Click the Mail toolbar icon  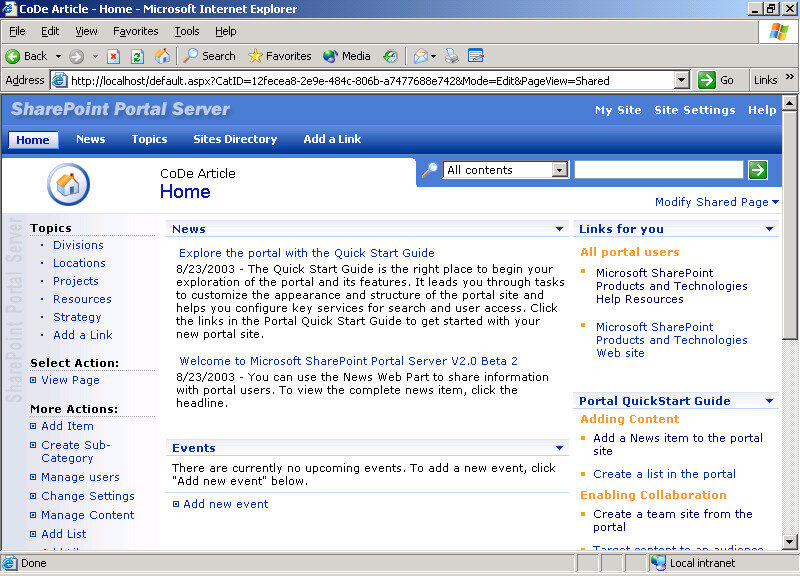click(x=420, y=56)
